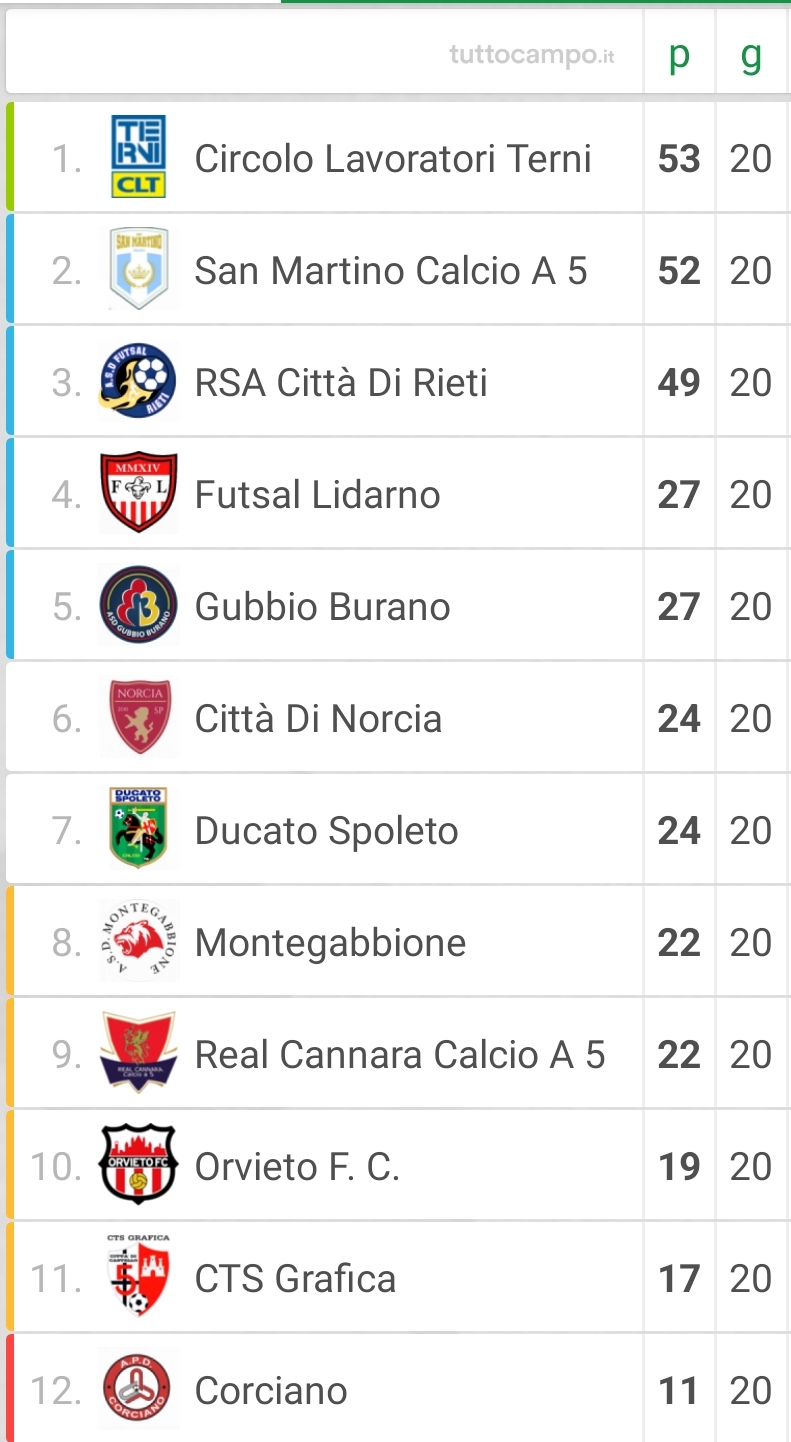Image resolution: width=791 pixels, height=1442 pixels.
Task: Sort table by the 'p' points column
Action: (679, 55)
